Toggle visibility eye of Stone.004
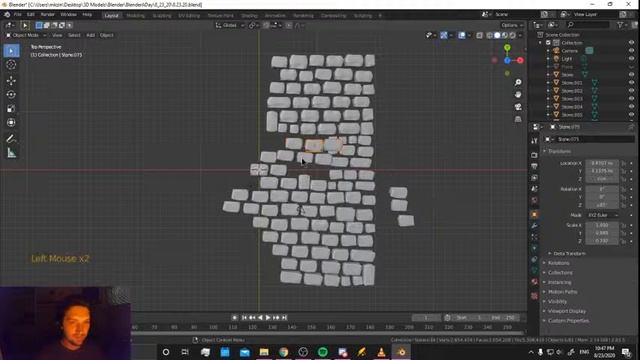This screenshot has width=640, height=360. [x=631, y=107]
